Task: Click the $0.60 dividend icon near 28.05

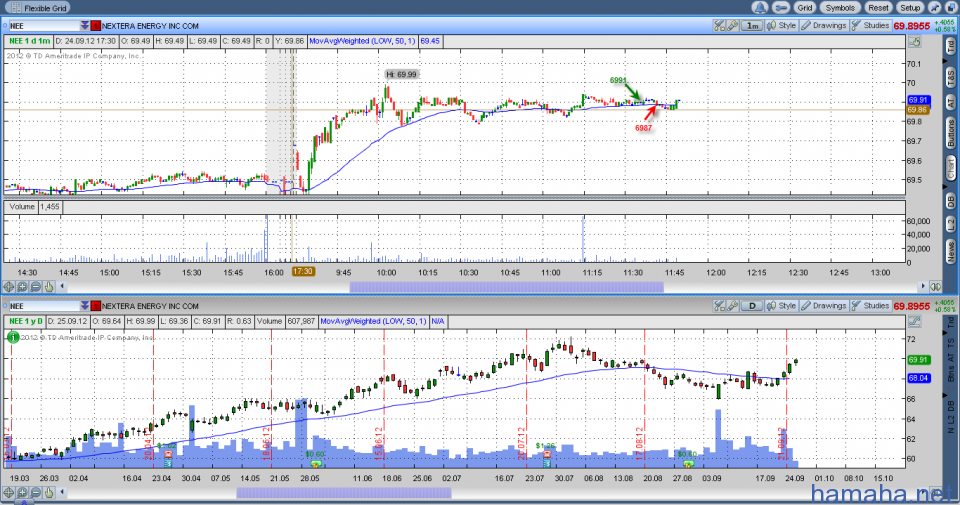Action: click(316, 463)
